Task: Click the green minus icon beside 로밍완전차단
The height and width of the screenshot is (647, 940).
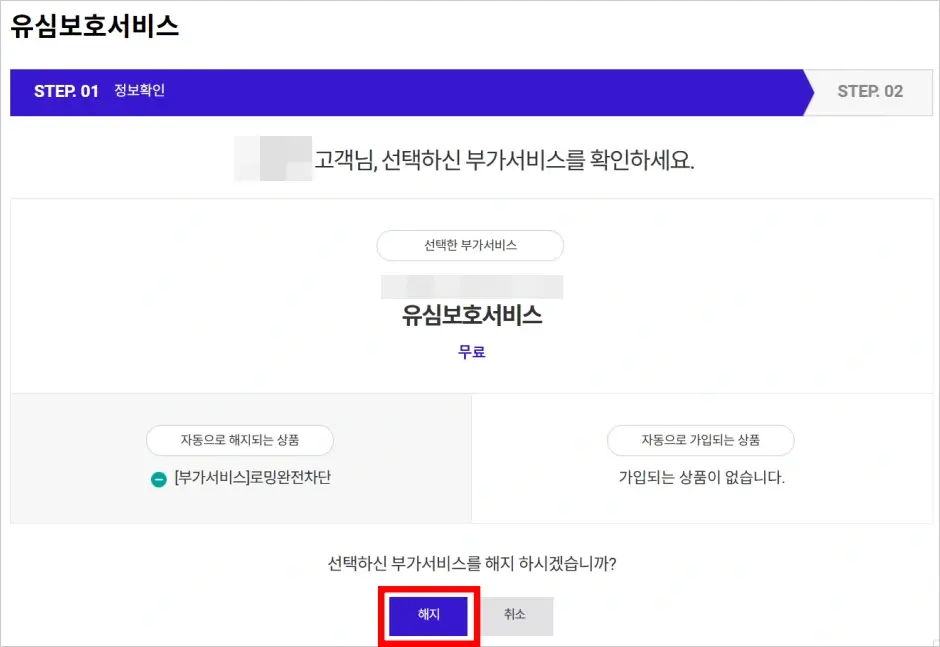Action: [158, 479]
